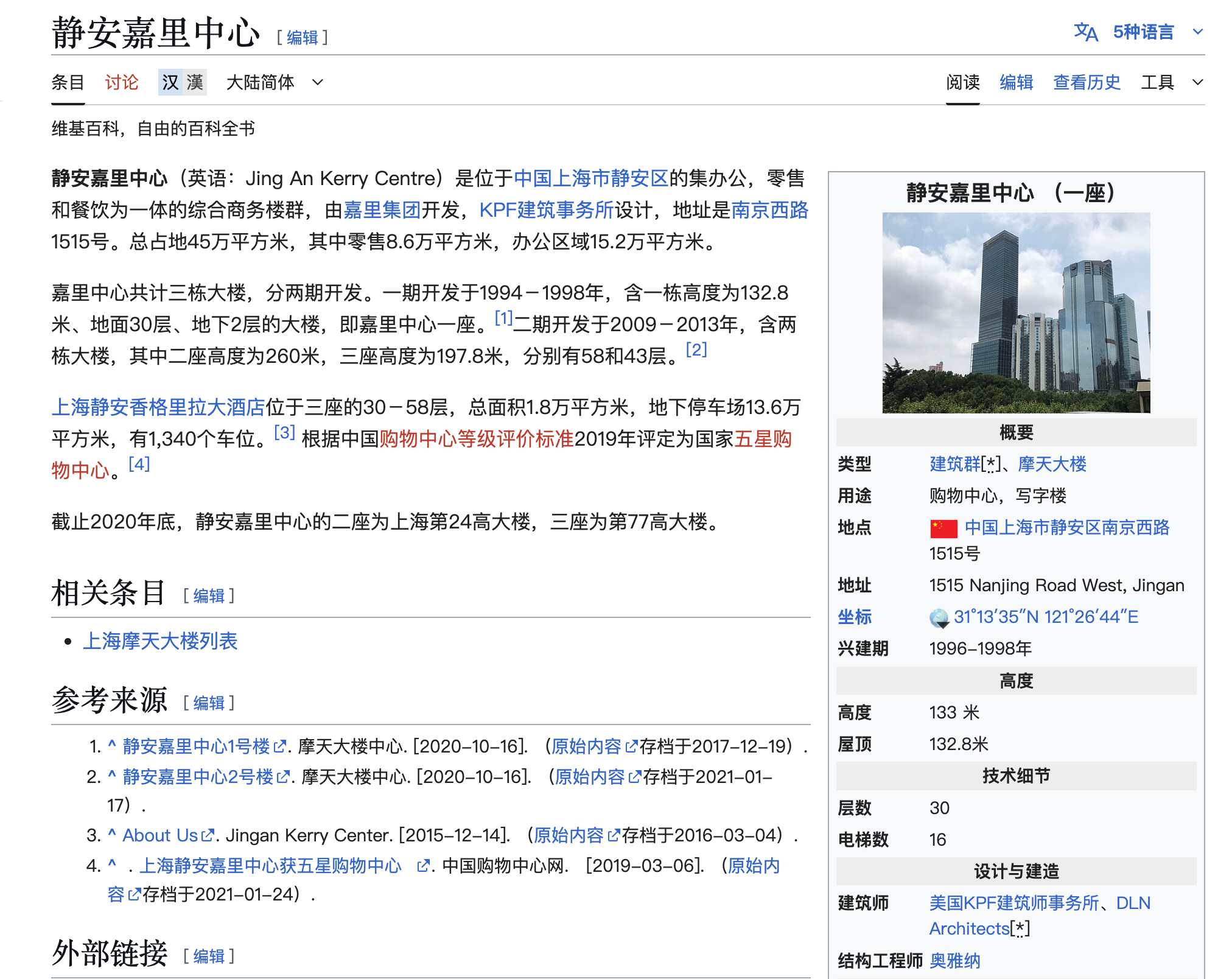This screenshot has height=979, width=1232.
Task: Select the 漢 traditional variant toggle
Action: 195,82
